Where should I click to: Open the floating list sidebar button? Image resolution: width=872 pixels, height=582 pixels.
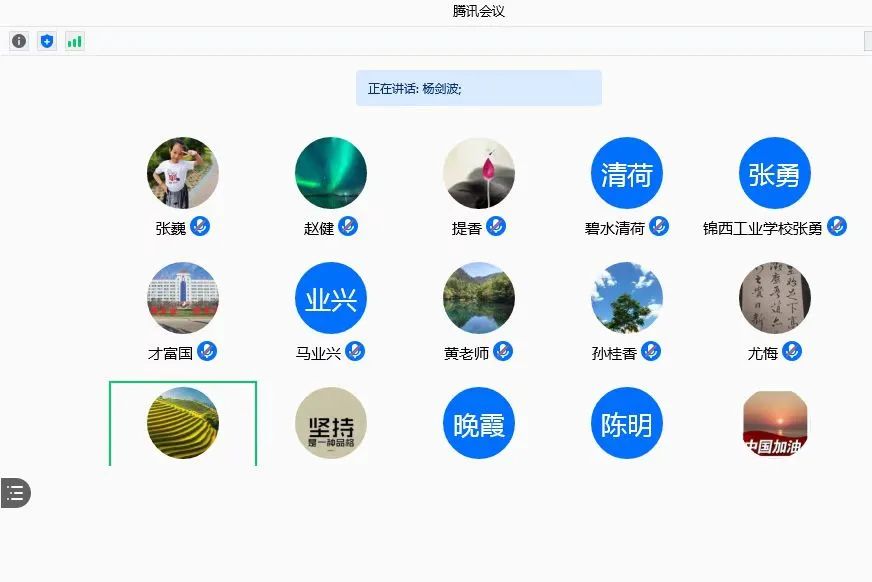coord(15,492)
